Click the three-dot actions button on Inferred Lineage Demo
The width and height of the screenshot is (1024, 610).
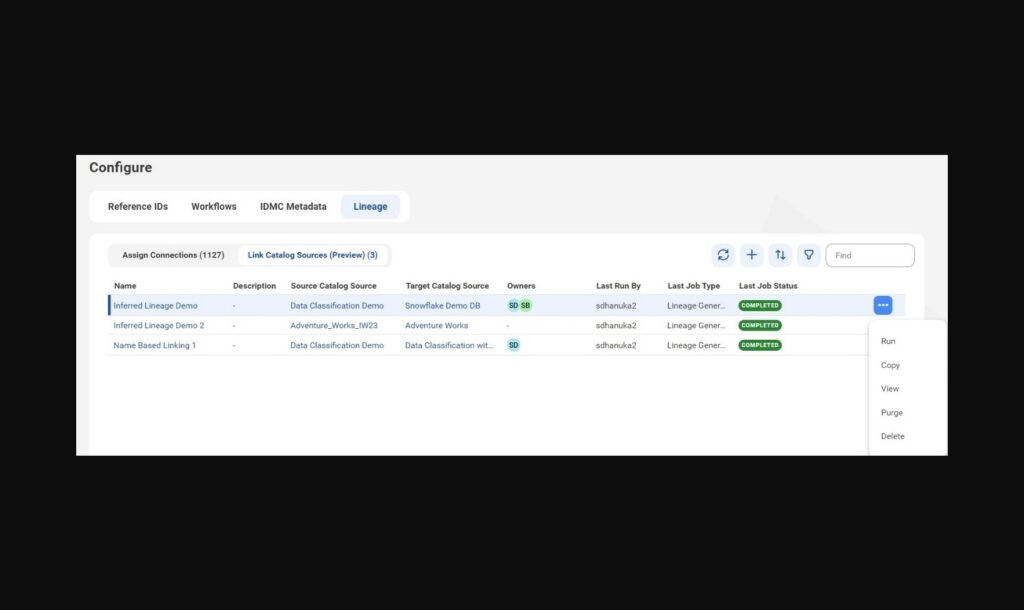pyautogui.click(x=883, y=305)
